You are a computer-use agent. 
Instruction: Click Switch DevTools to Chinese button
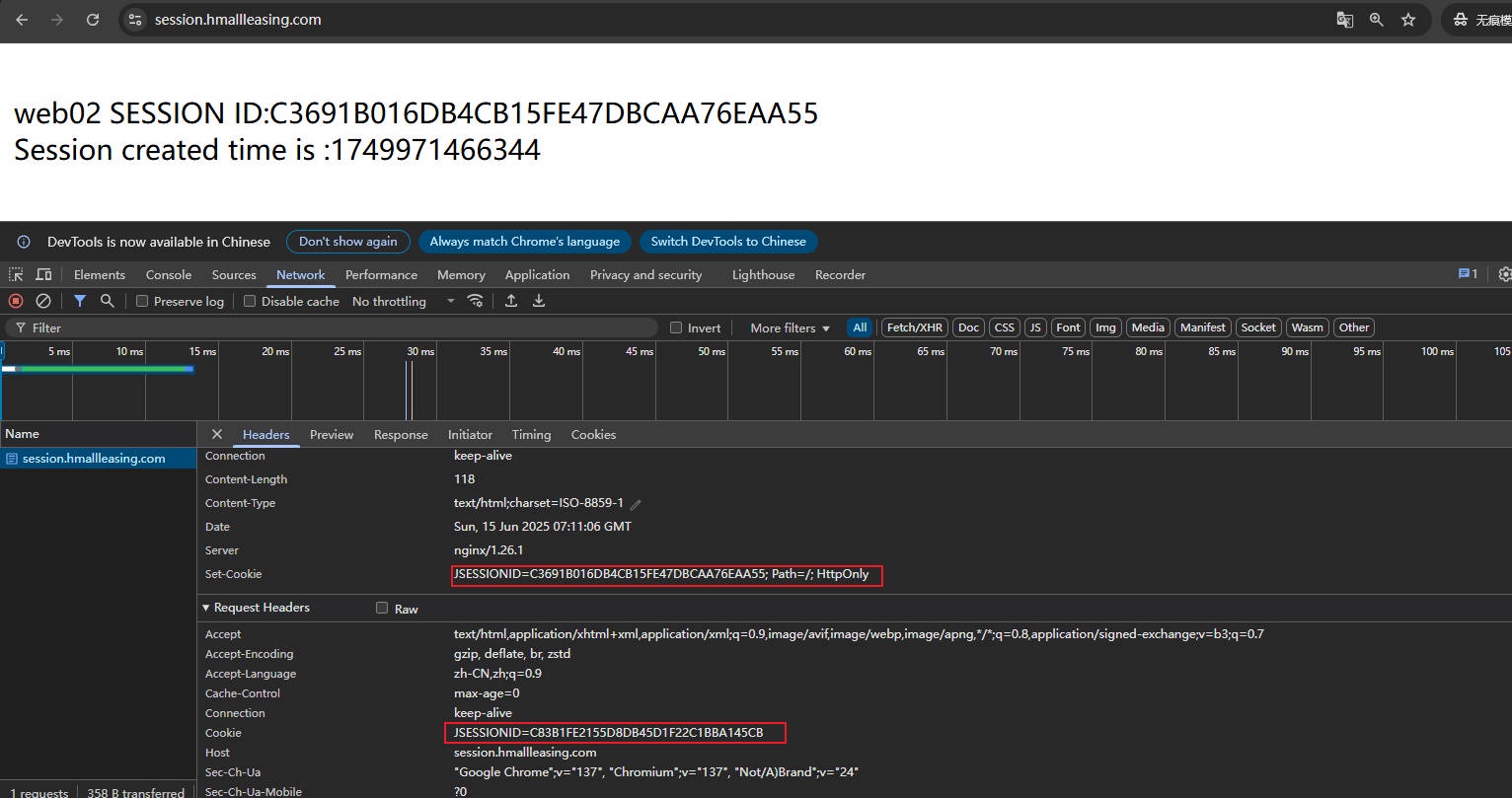pyautogui.click(x=728, y=242)
